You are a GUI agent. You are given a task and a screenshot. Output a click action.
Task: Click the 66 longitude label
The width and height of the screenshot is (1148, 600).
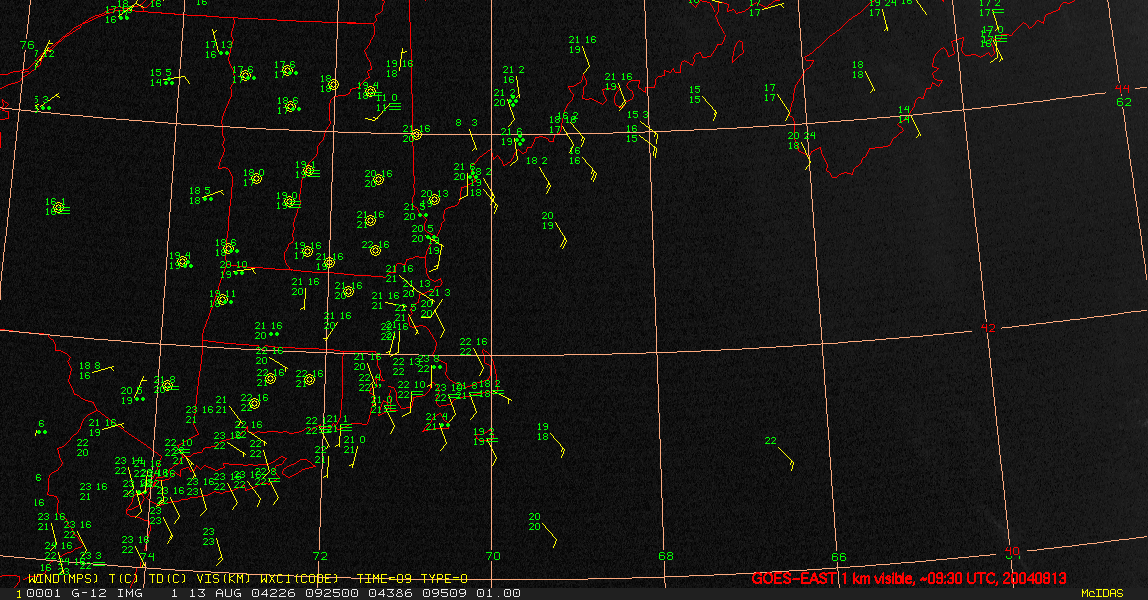[x=838, y=557]
